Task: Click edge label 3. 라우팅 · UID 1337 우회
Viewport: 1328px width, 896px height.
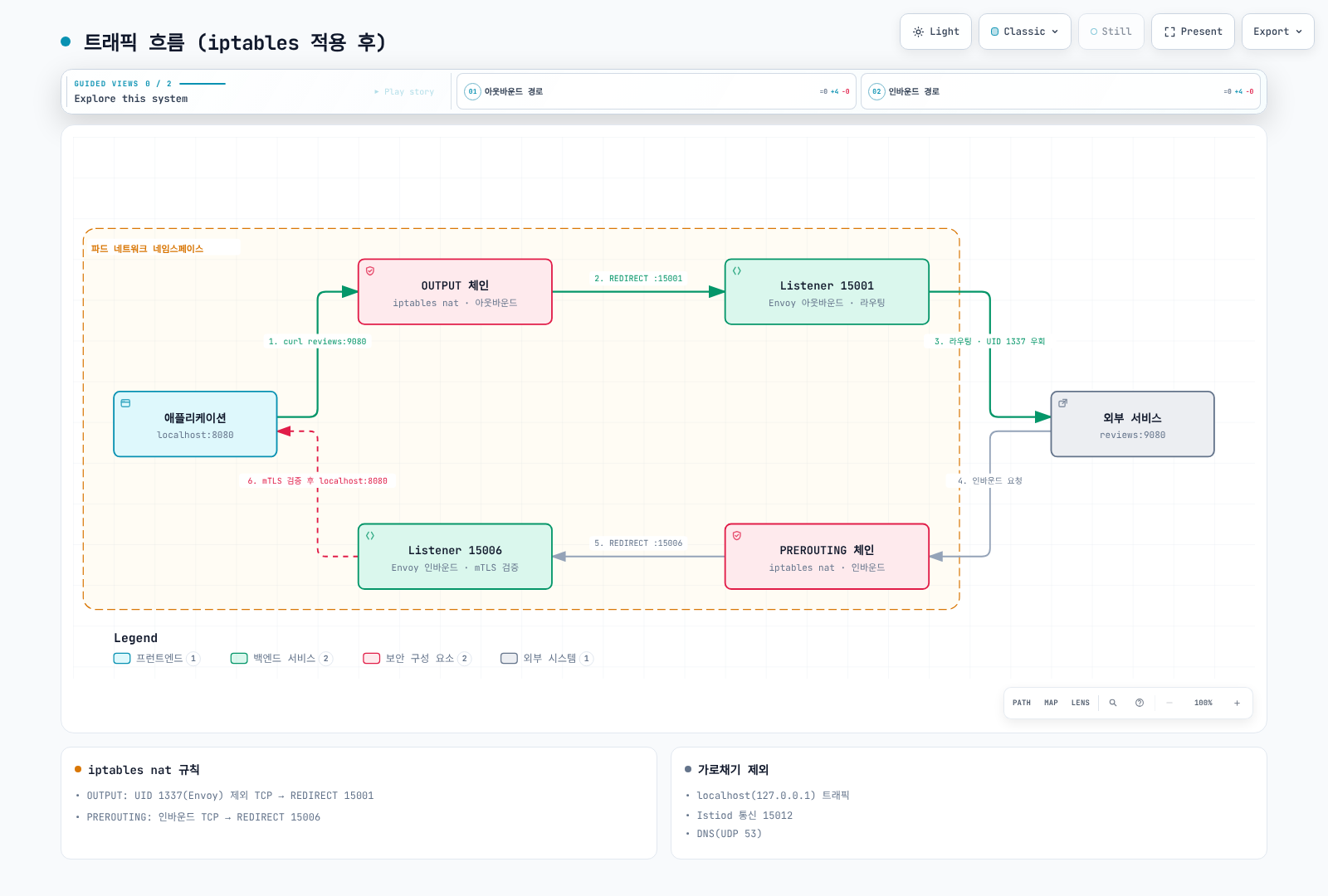Action: (x=989, y=342)
